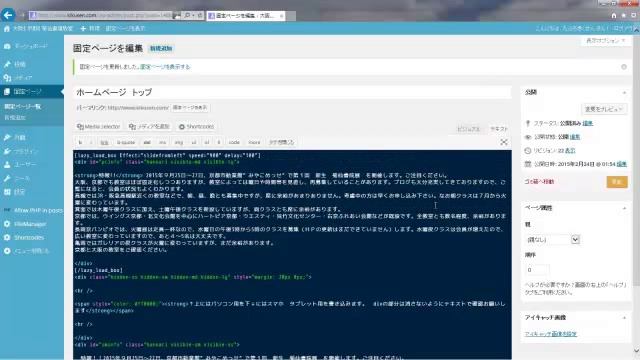This screenshot has width=640, height=360.
Task: Collapse the アイキャッチ画像 panel arrow
Action: 624,318
